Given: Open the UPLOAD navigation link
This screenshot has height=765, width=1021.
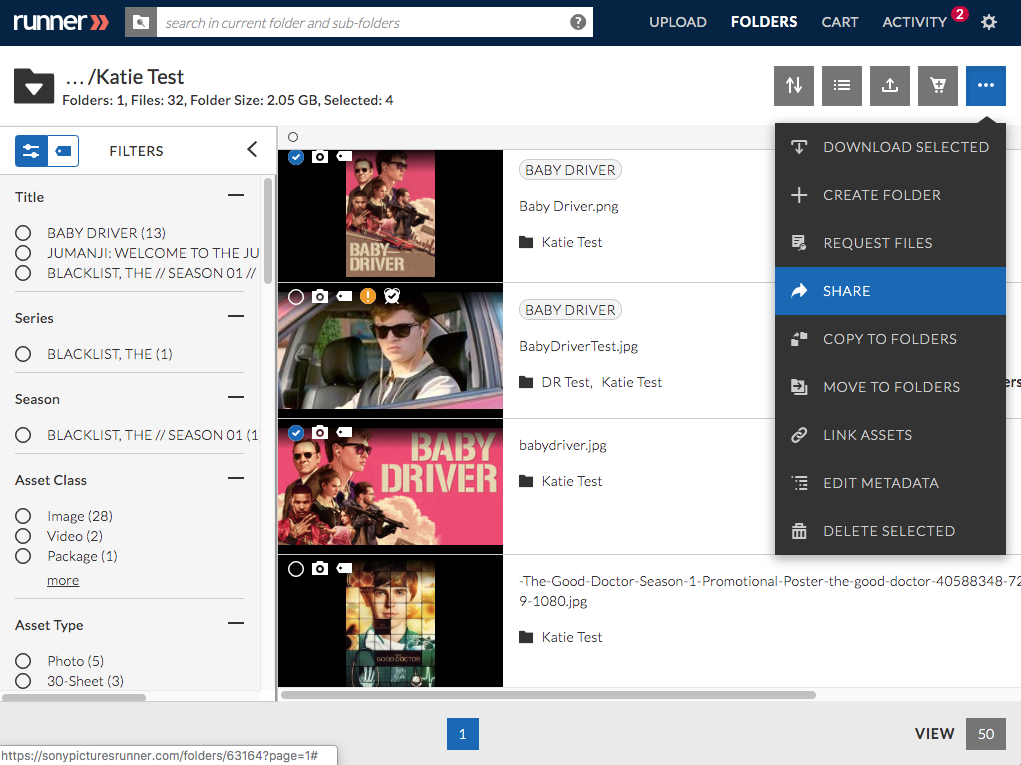Looking at the screenshot, I should coord(678,22).
